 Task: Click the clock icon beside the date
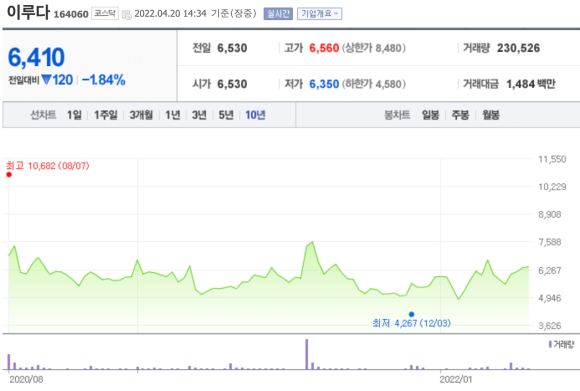coord(127,15)
